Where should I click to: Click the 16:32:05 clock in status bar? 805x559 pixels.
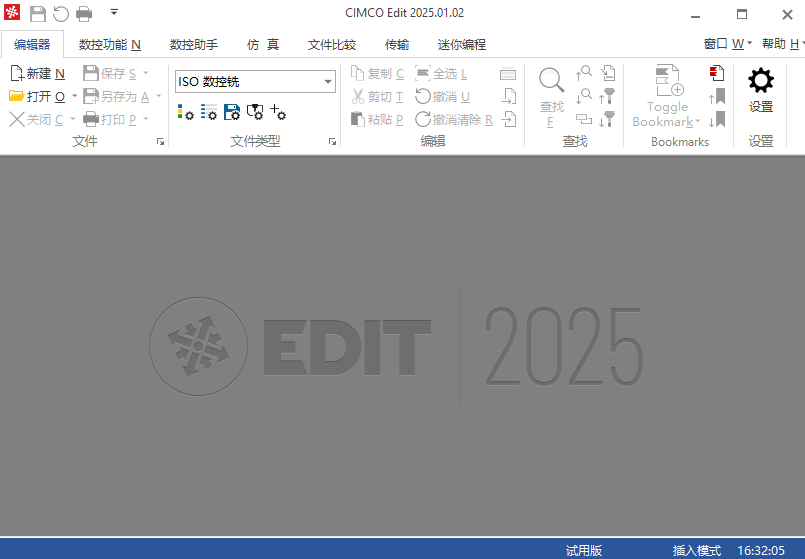coord(761,550)
